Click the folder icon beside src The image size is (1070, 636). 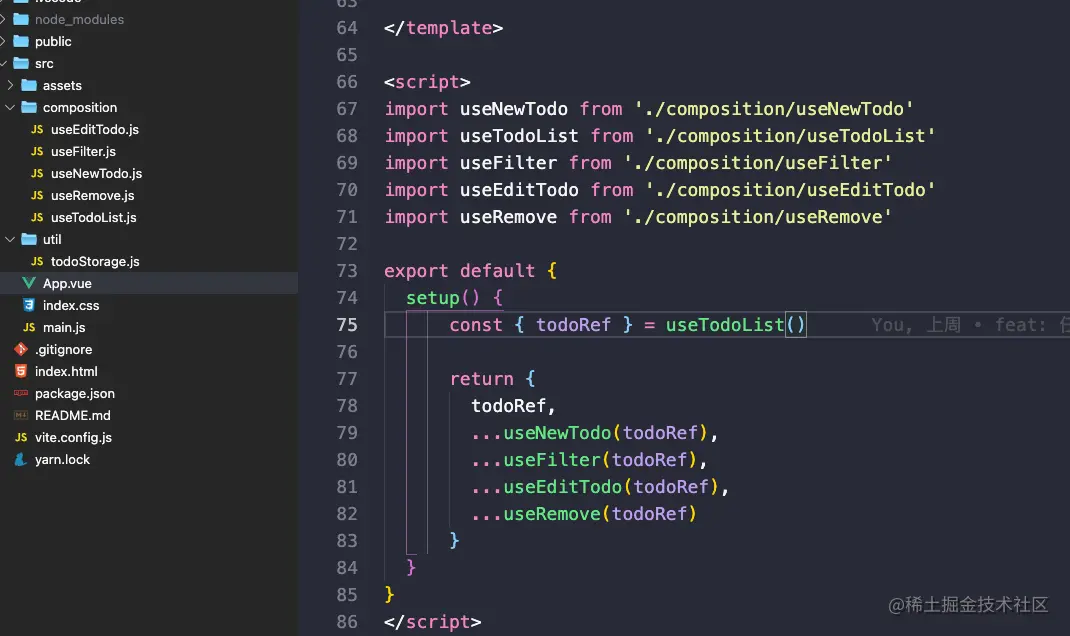click(x=21, y=63)
